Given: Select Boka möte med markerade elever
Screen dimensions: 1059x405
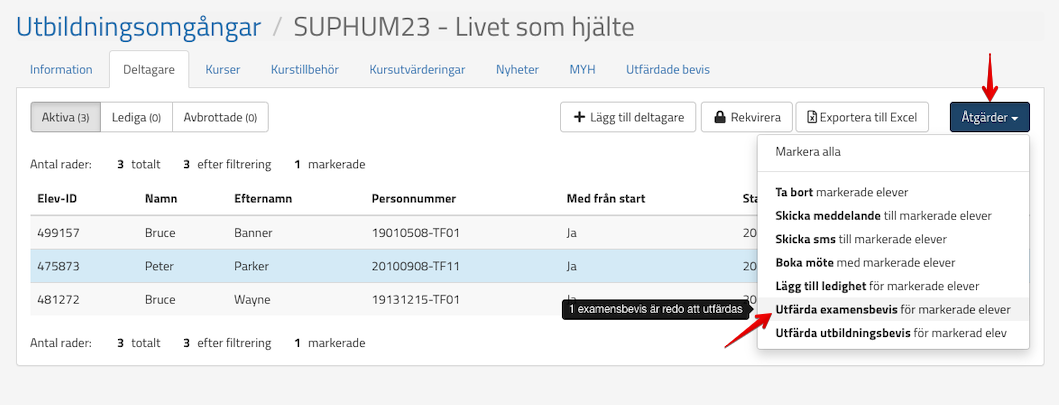Looking at the screenshot, I should pyautogui.click(x=864, y=263).
